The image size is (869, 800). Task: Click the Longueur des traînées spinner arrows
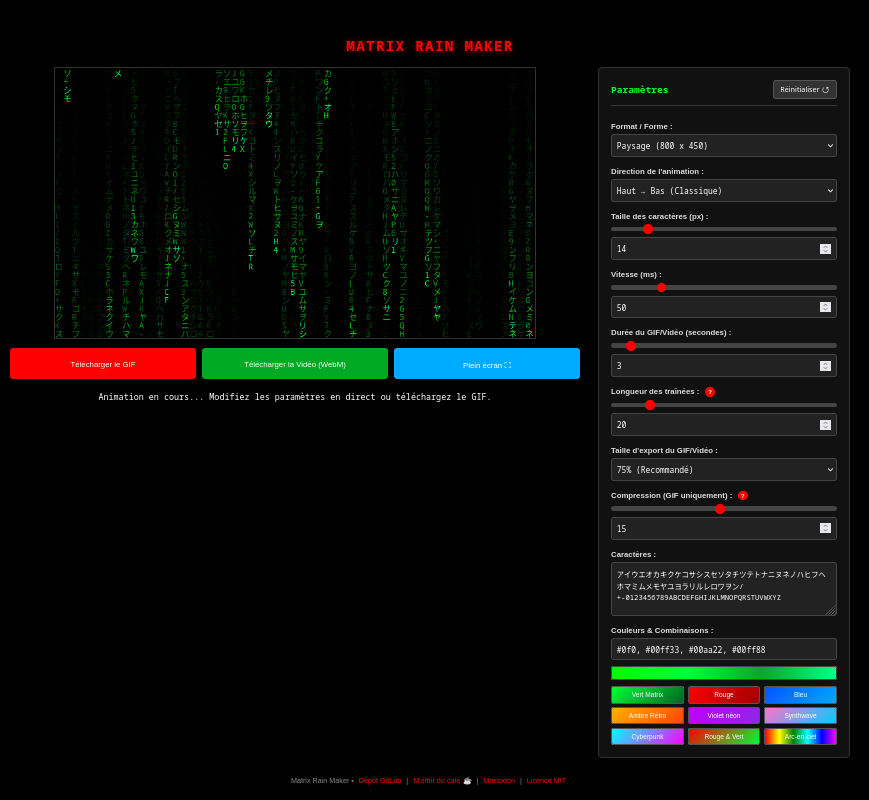coord(825,425)
